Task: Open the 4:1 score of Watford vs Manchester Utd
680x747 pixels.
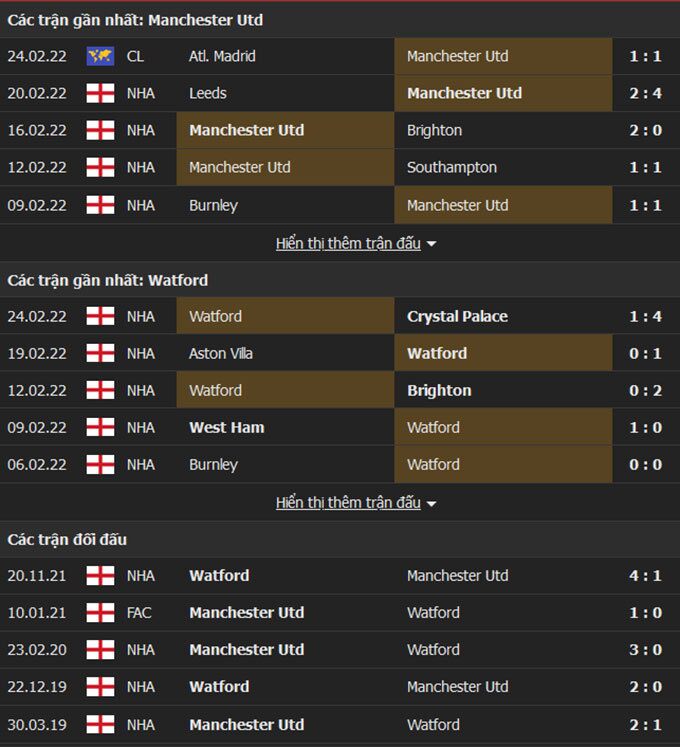Action: (x=646, y=575)
